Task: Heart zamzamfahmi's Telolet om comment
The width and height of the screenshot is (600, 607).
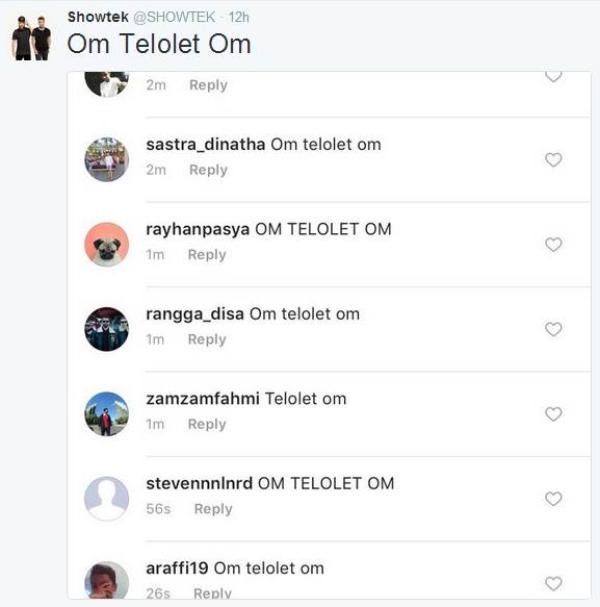Action: (x=553, y=414)
